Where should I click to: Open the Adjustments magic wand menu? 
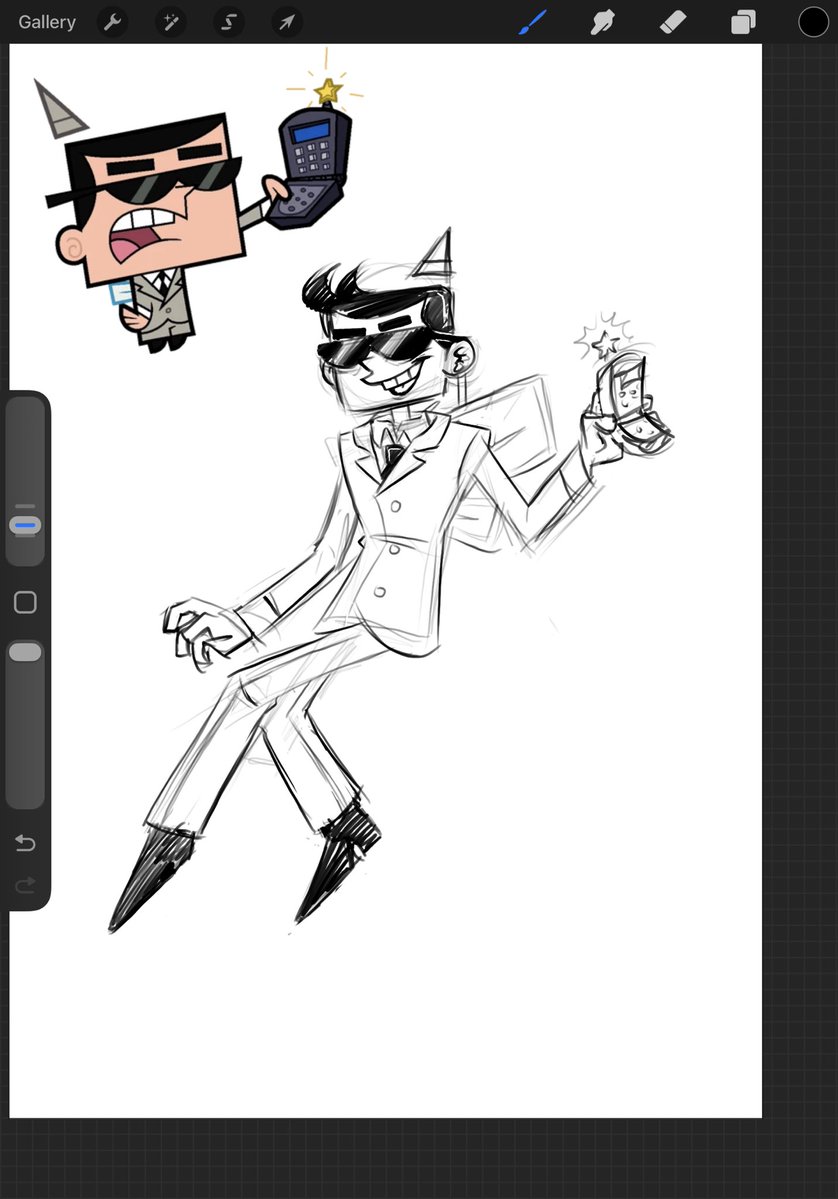(x=171, y=22)
